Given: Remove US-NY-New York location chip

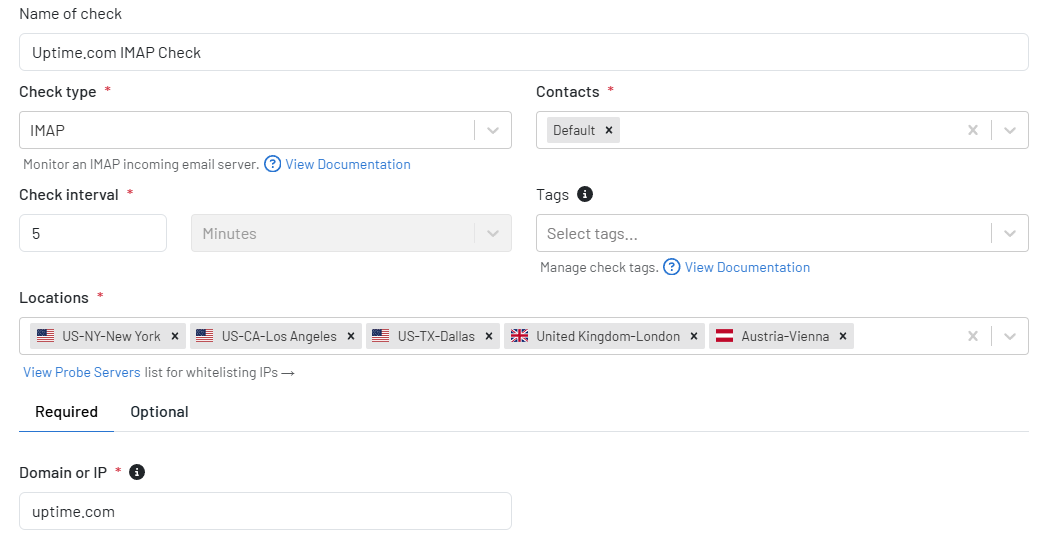Looking at the screenshot, I should point(175,336).
